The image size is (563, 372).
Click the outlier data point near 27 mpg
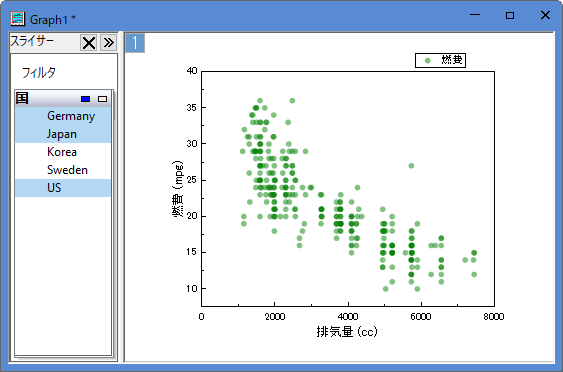(x=411, y=166)
